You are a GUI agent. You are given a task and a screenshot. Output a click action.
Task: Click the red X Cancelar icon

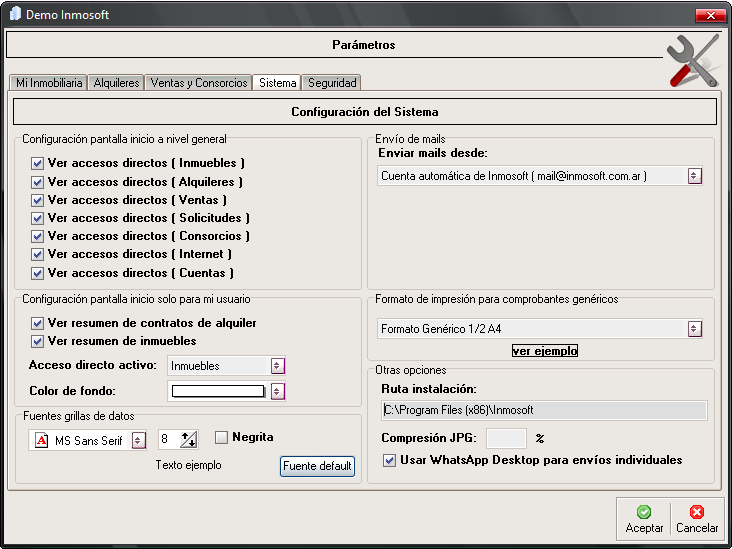pos(697,512)
